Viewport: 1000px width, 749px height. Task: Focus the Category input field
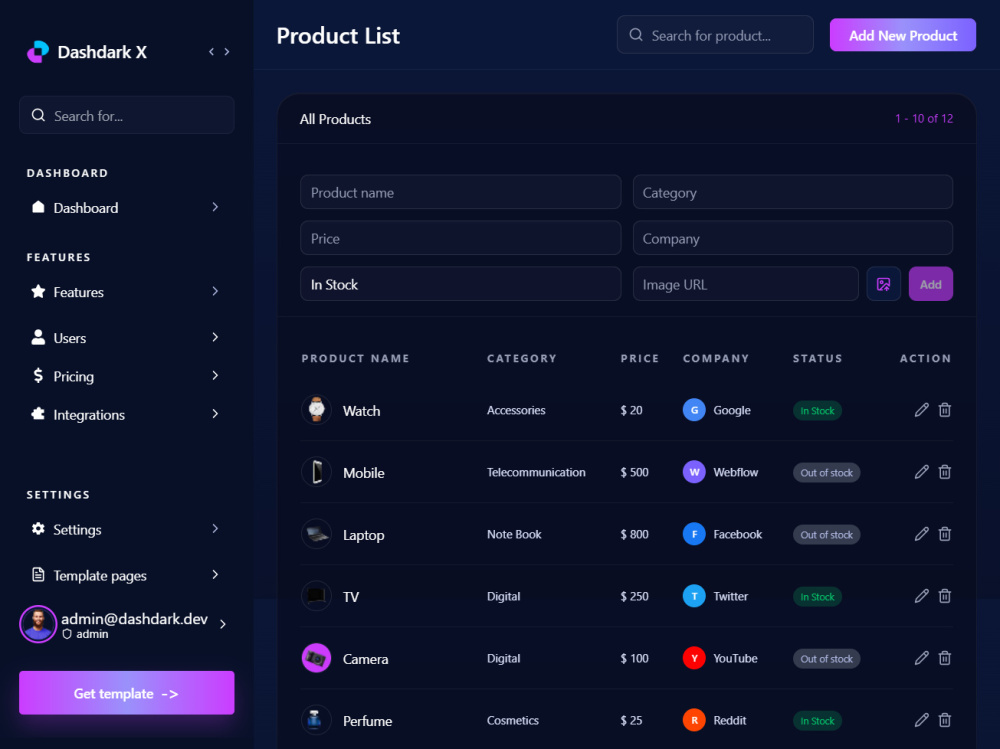coord(793,192)
